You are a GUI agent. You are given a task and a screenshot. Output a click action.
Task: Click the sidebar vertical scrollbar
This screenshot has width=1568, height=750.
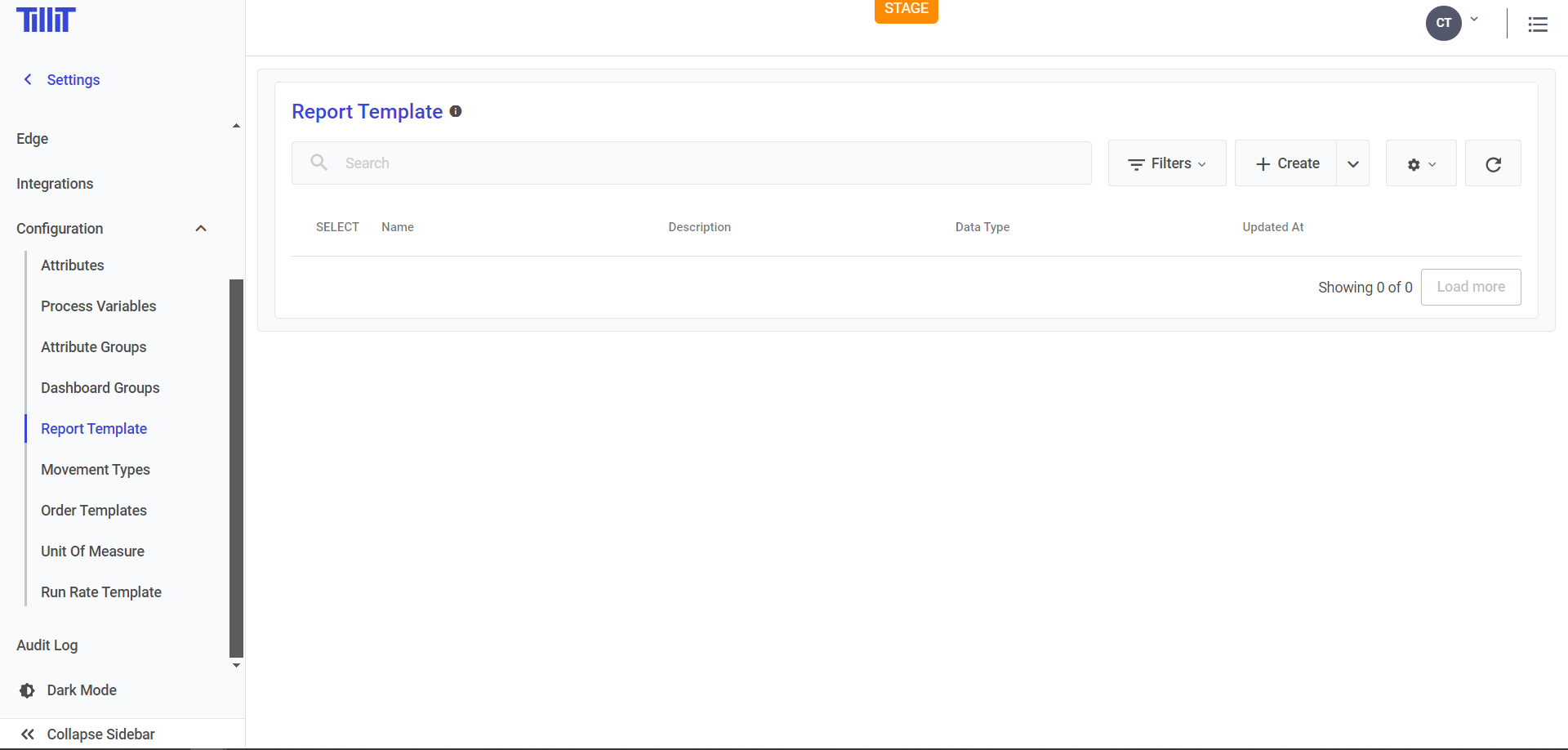pos(236,467)
